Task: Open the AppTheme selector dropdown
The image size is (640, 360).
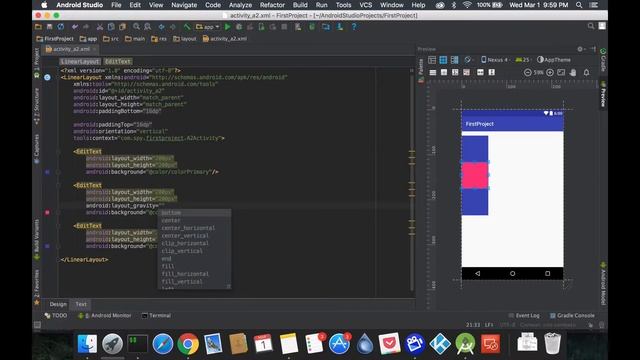Action: [x=554, y=60]
